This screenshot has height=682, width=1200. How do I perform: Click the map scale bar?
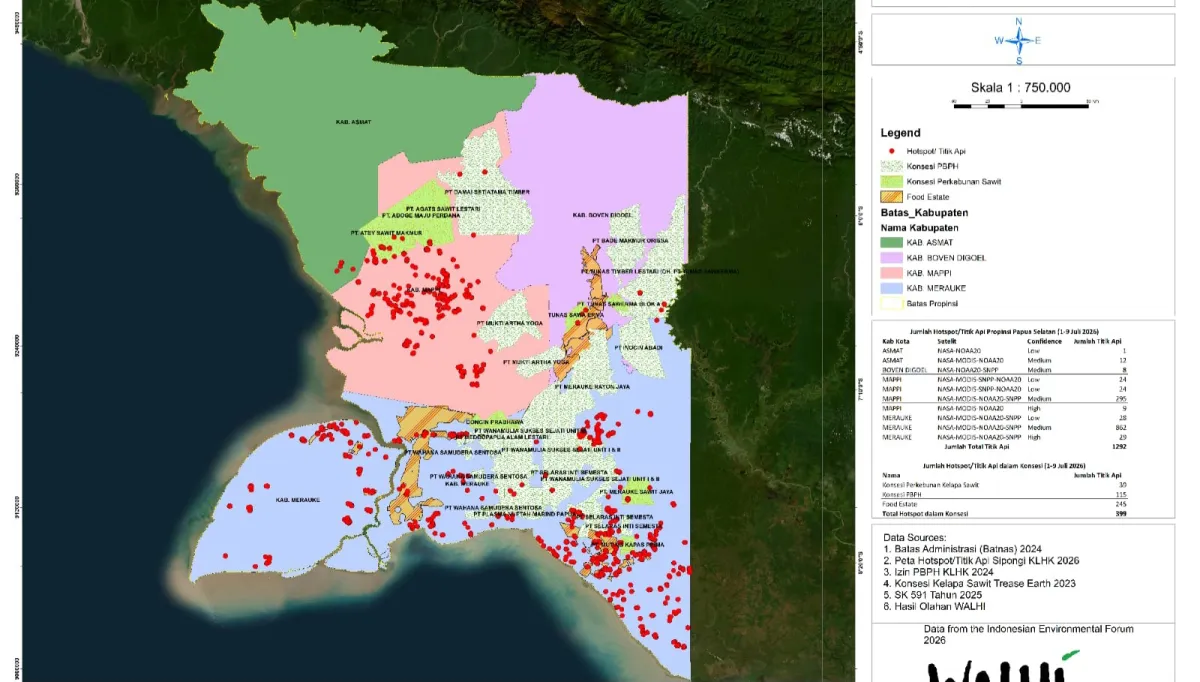[1020, 102]
